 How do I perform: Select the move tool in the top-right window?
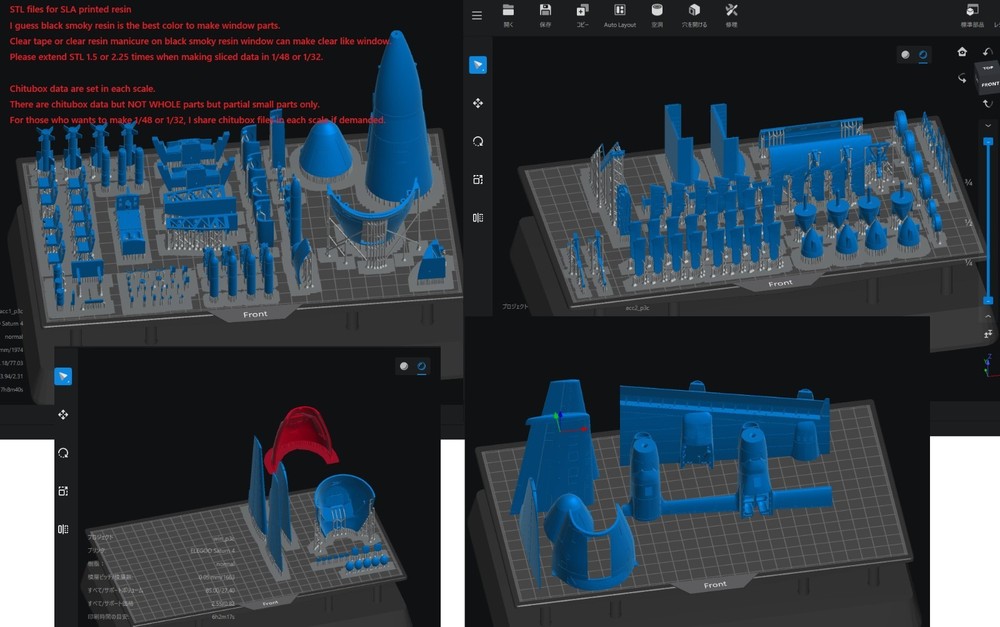(x=478, y=103)
